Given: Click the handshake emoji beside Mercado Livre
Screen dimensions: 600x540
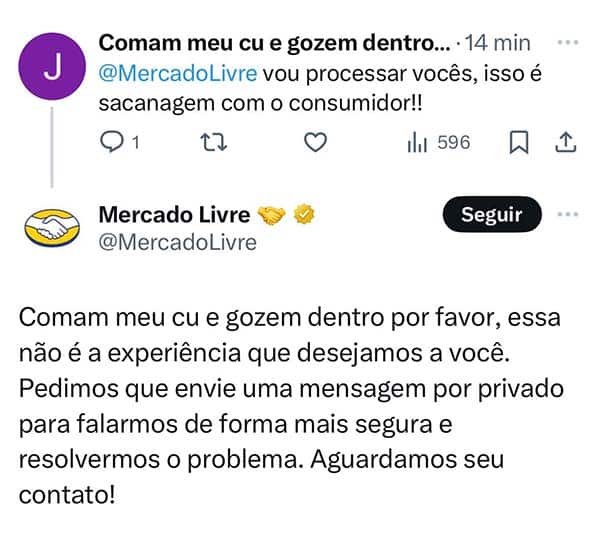Looking at the screenshot, I should pos(272,215).
